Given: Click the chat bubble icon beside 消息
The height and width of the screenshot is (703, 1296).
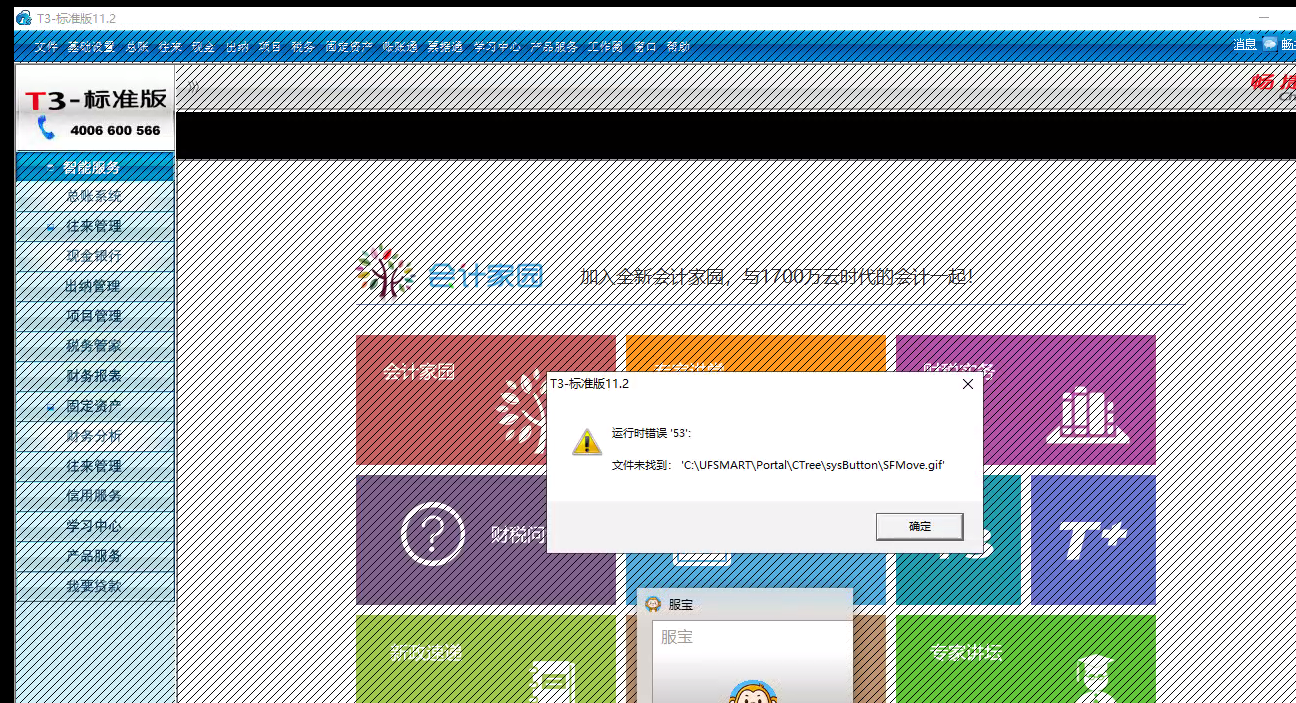Looking at the screenshot, I should tap(1270, 44).
